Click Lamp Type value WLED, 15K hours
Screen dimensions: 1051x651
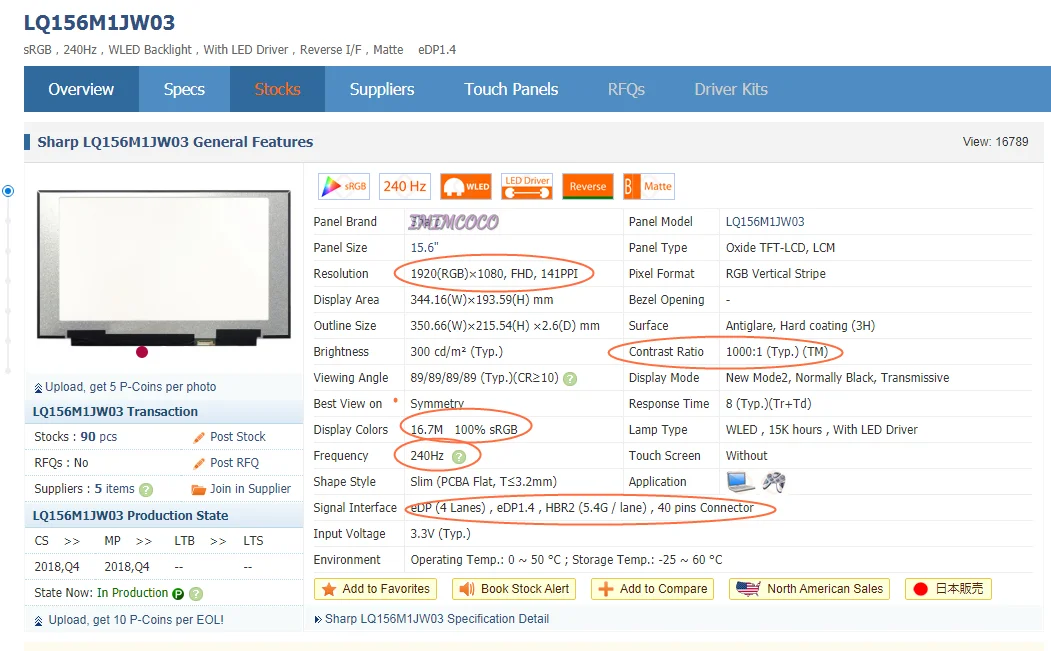(x=821, y=430)
